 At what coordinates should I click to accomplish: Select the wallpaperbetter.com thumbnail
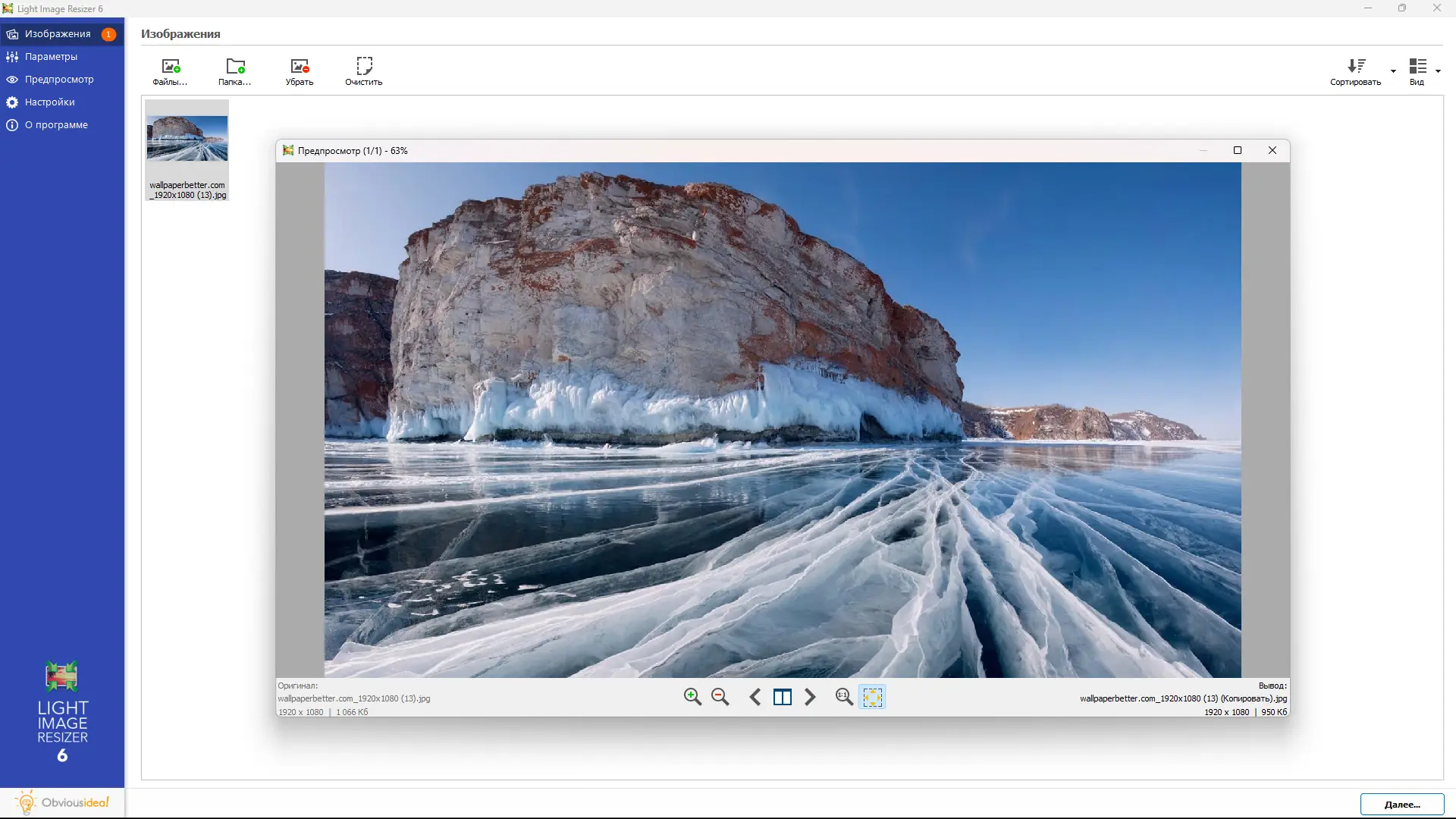pyautogui.click(x=187, y=150)
